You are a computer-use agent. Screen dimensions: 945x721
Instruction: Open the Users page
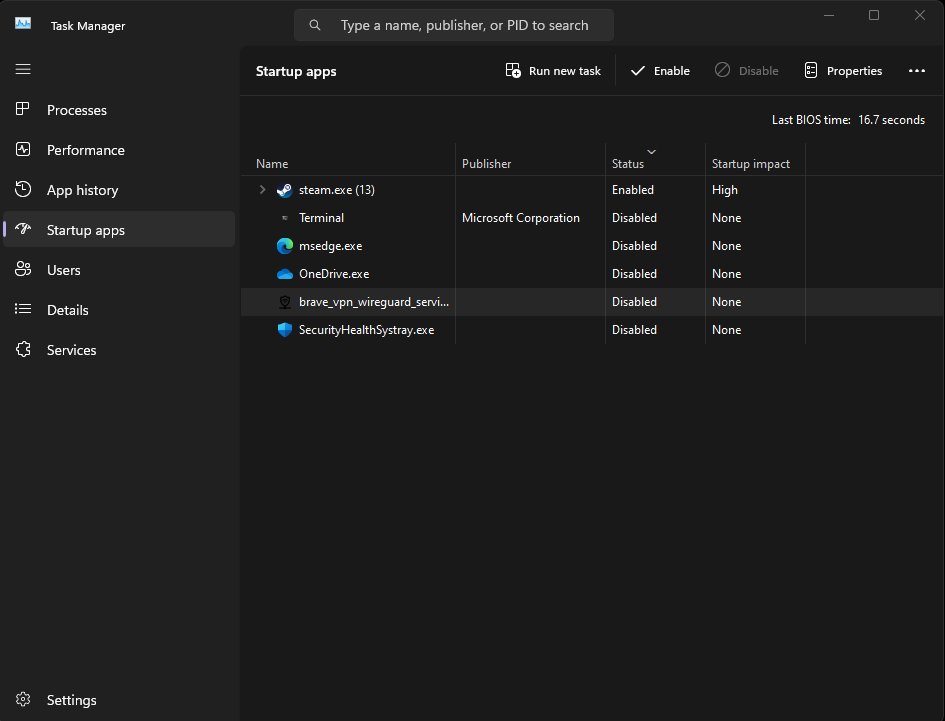(x=119, y=269)
